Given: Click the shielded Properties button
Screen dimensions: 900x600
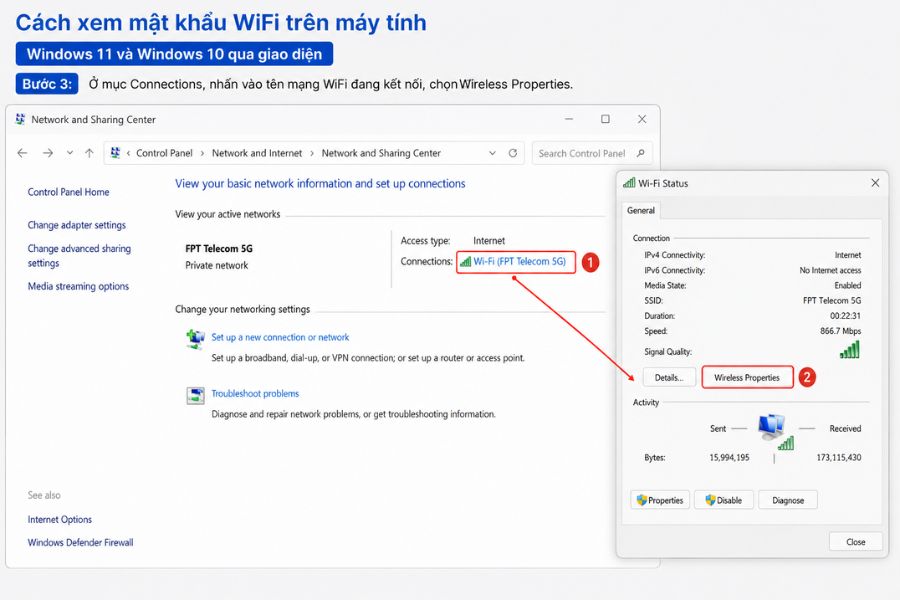Looking at the screenshot, I should pyautogui.click(x=660, y=500).
